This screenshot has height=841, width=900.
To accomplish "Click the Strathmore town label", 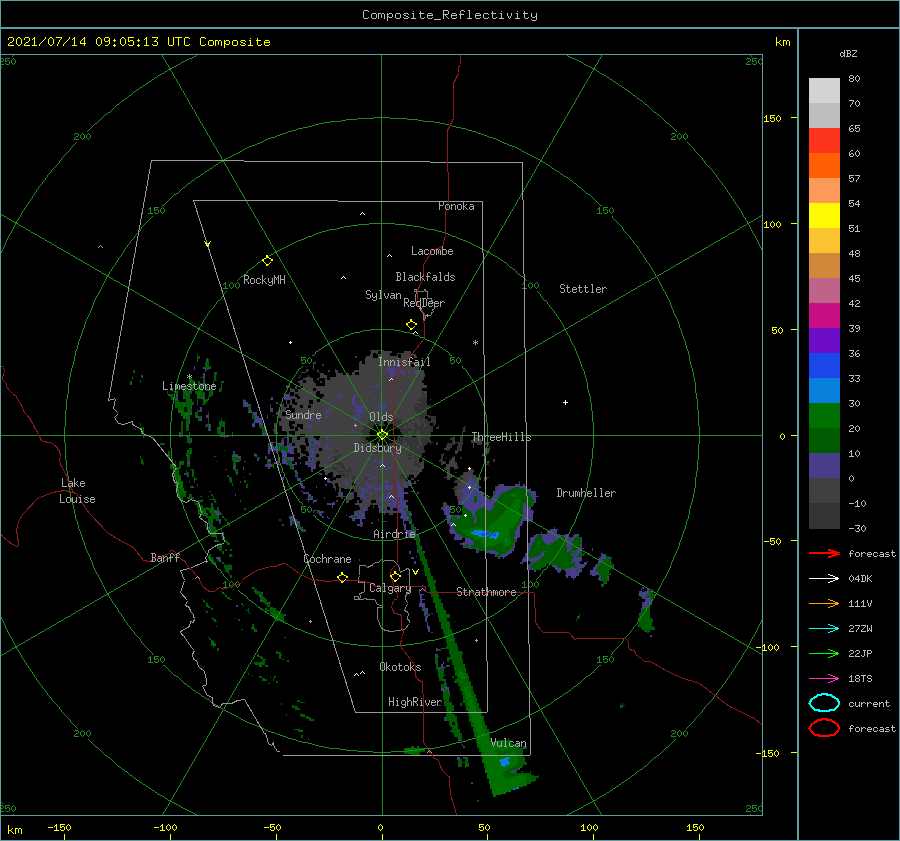I will (486, 592).
